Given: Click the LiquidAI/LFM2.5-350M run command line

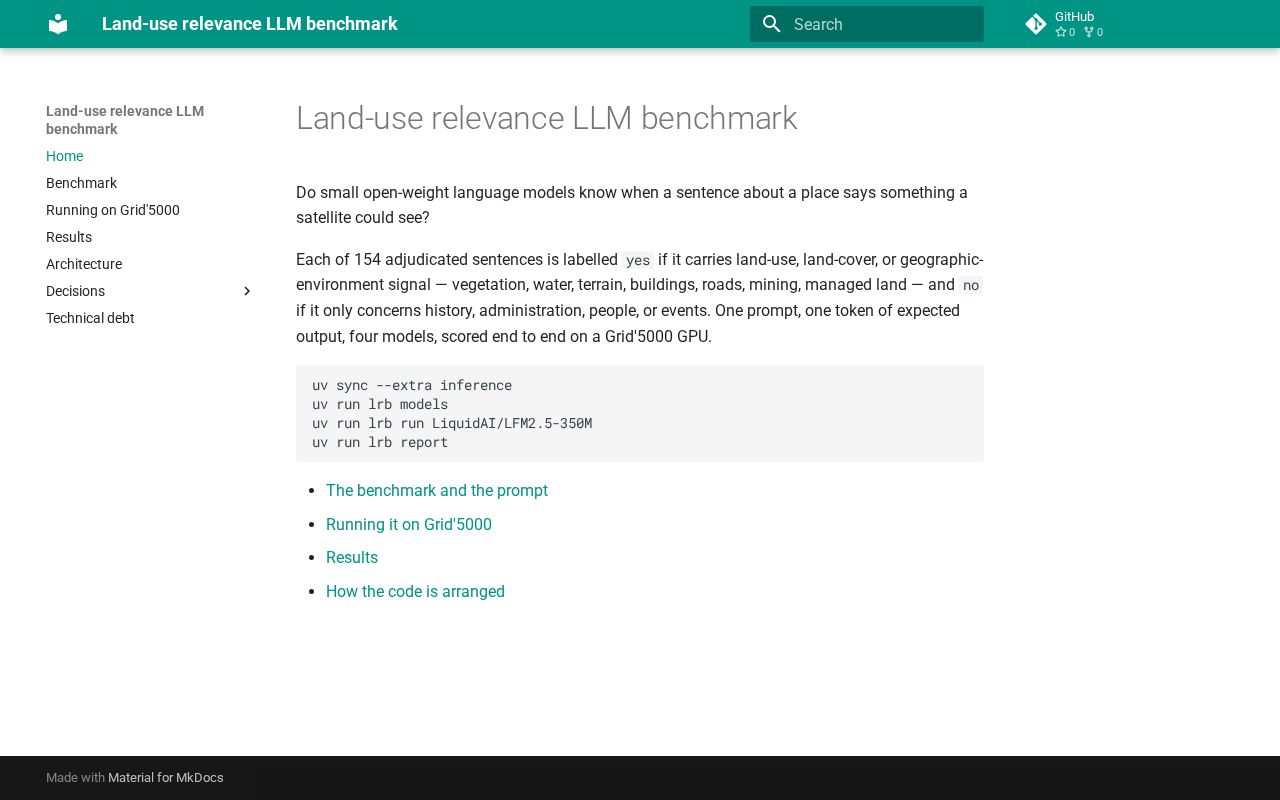Looking at the screenshot, I should (452, 423).
